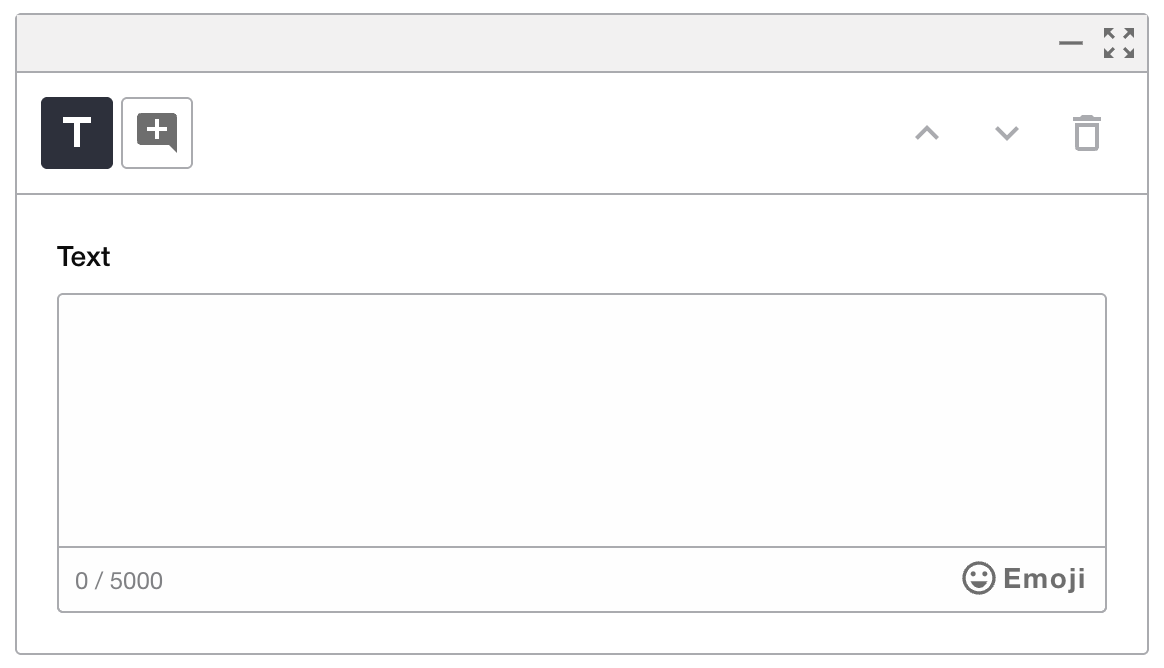1164x668 pixels.
Task: Click the "Text" field label
Action: 84,257
